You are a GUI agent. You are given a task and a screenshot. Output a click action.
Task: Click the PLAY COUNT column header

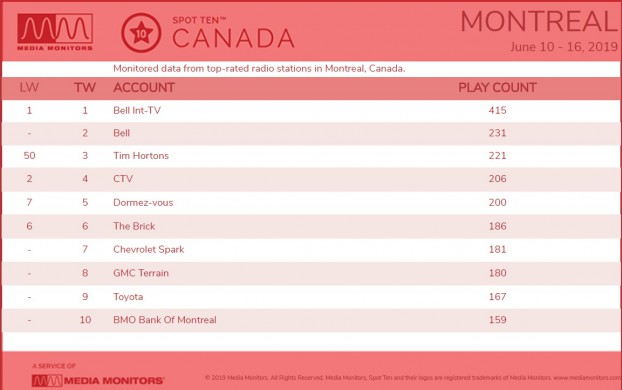point(497,88)
